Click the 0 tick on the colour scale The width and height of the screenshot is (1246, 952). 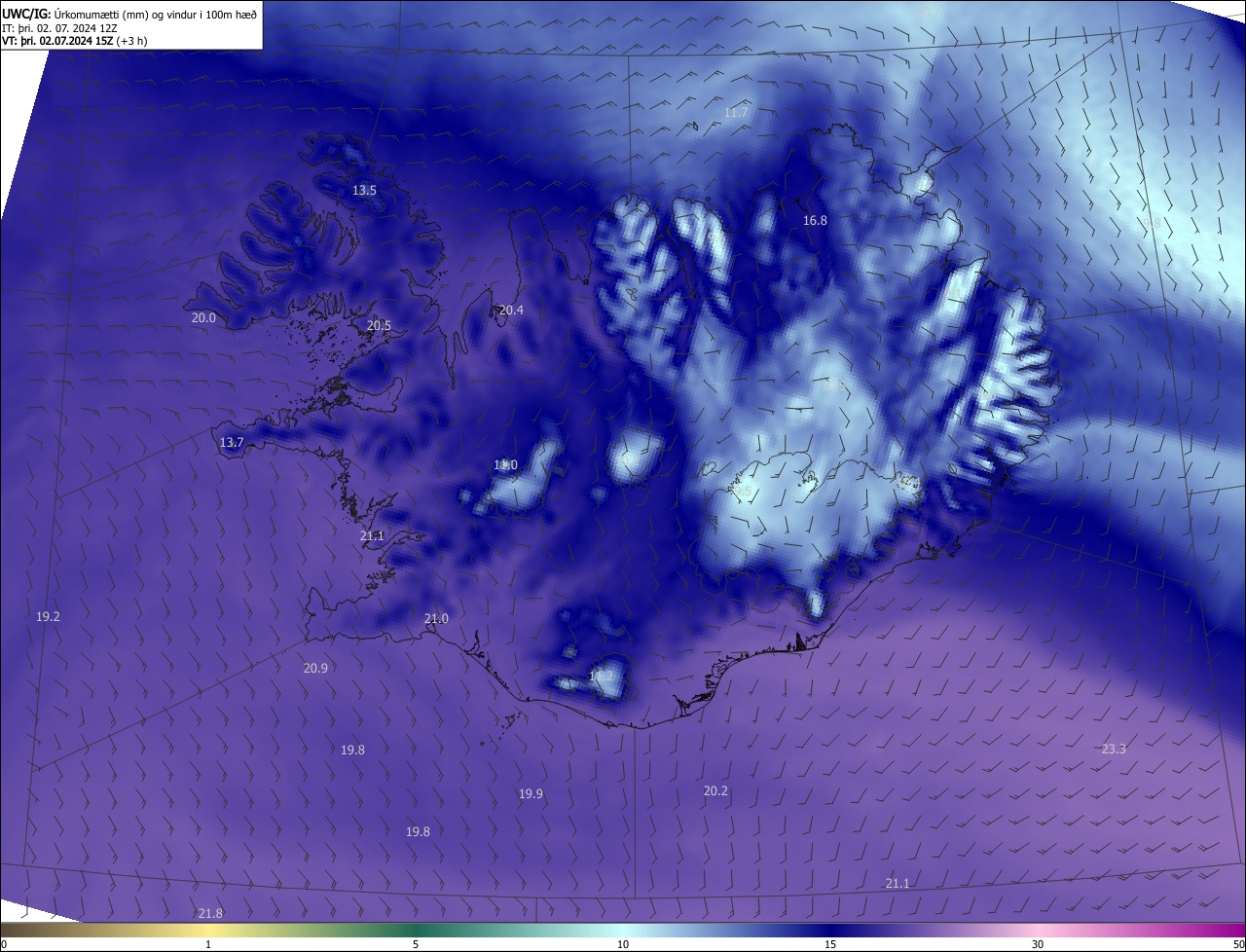click(4, 944)
